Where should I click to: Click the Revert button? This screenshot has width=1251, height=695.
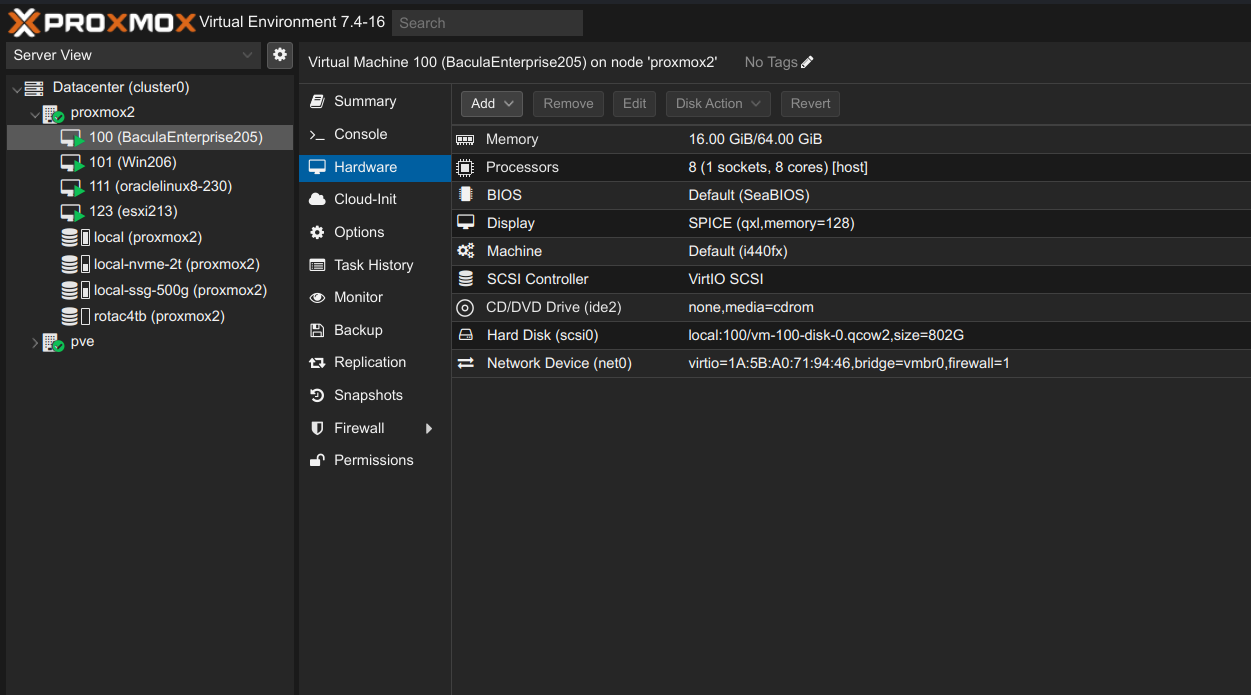810,104
